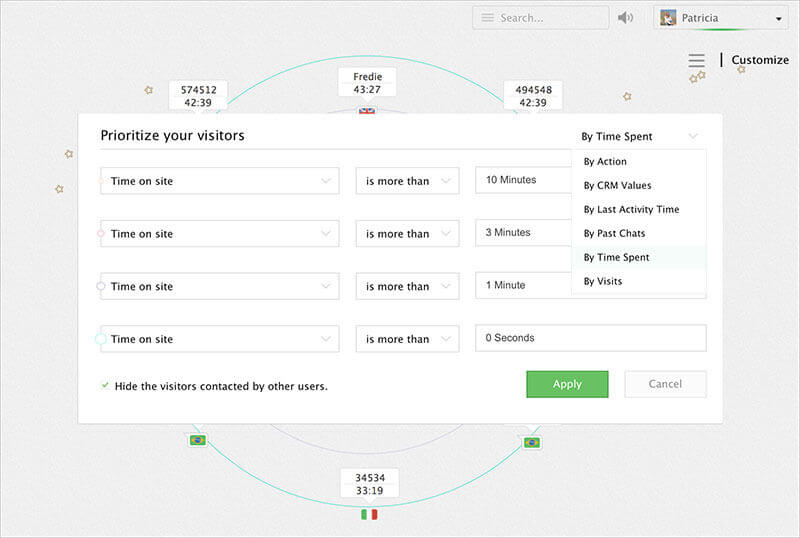Click visitor 494548 card
The image size is (800, 538).
(x=533, y=95)
